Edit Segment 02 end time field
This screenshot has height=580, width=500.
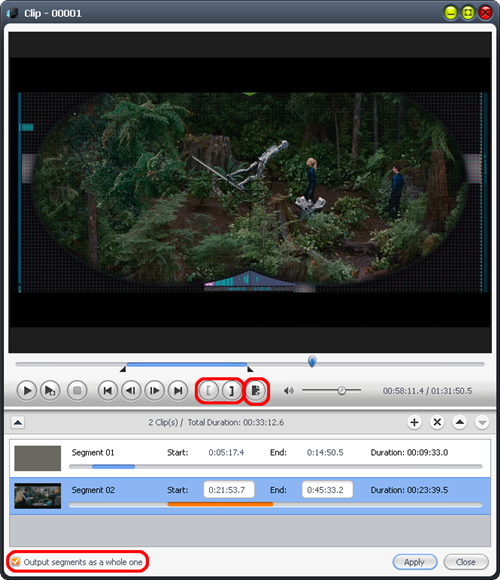[327, 490]
